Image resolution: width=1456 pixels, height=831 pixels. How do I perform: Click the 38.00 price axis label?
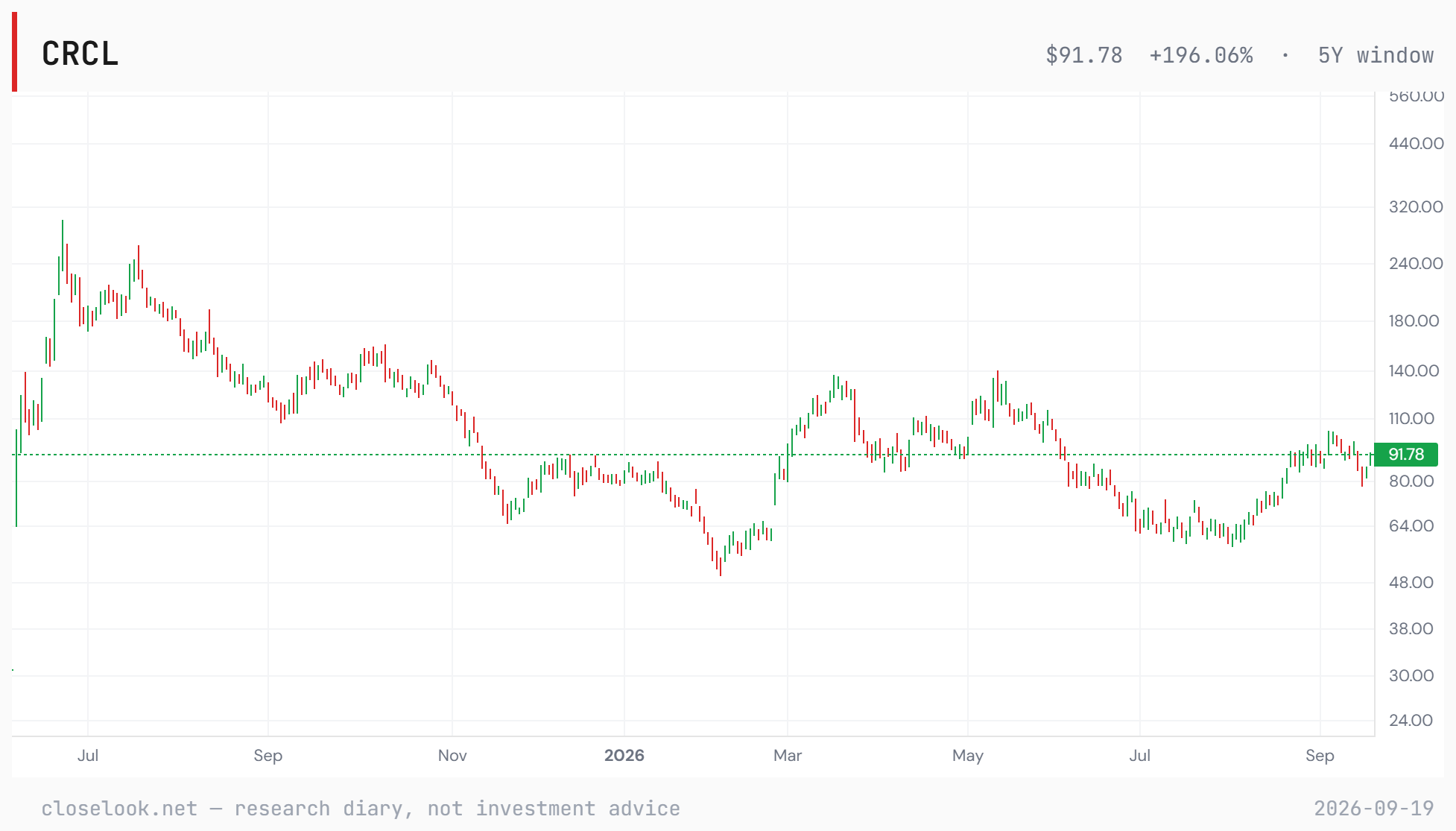1411,628
